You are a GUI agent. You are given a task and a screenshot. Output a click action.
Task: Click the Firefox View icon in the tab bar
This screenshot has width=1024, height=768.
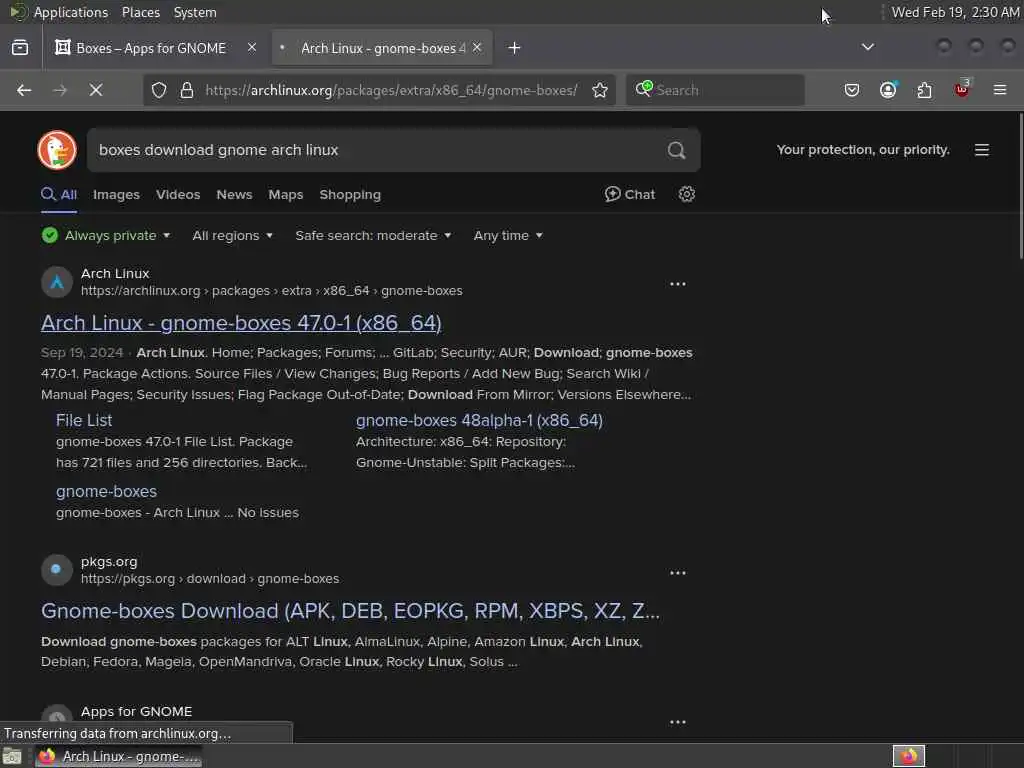coord(20,48)
